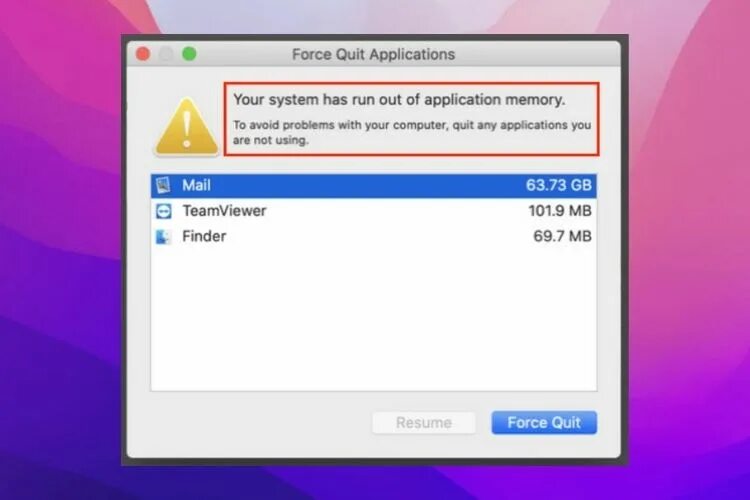
Task: Click the blue Force Quit button
Action: point(544,422)
